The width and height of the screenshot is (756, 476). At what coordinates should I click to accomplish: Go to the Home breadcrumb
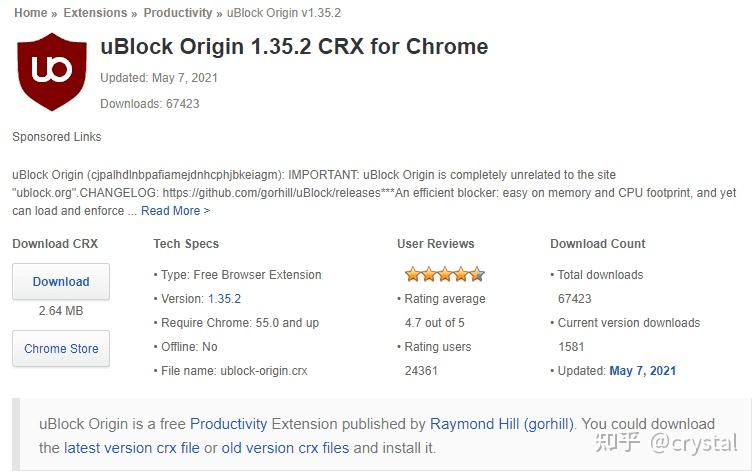pyautogui.click(x=31, y=13)
